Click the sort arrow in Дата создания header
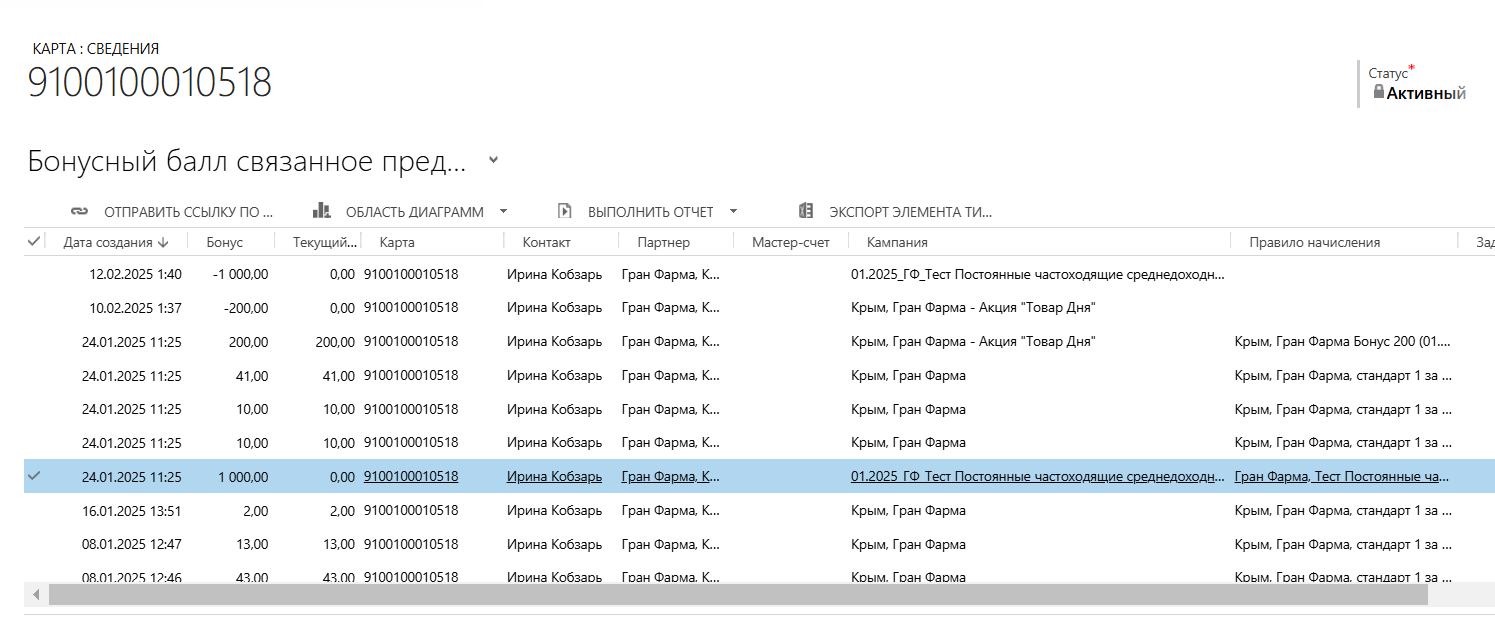The image size is (1495, 623). (164, 242)
